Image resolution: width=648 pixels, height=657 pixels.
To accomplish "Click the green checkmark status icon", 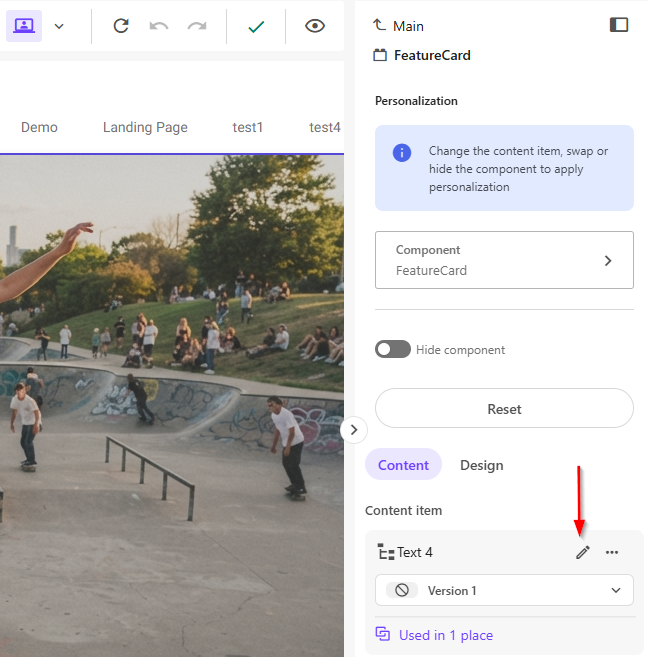I will tap(256, 26).
